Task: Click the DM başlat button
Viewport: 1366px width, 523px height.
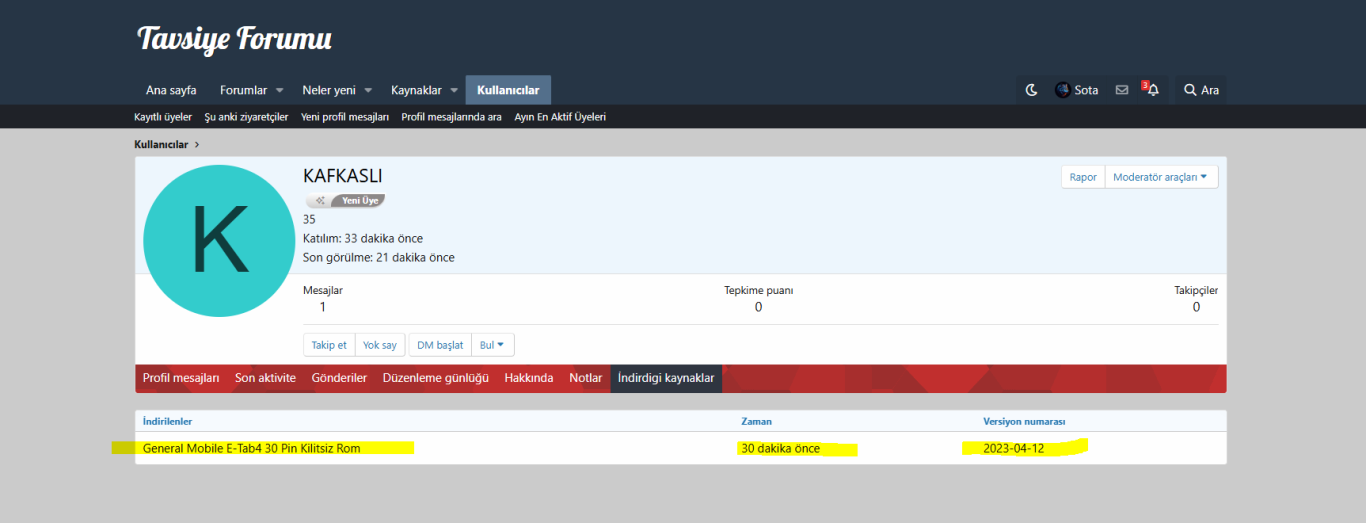Action: 440,345
